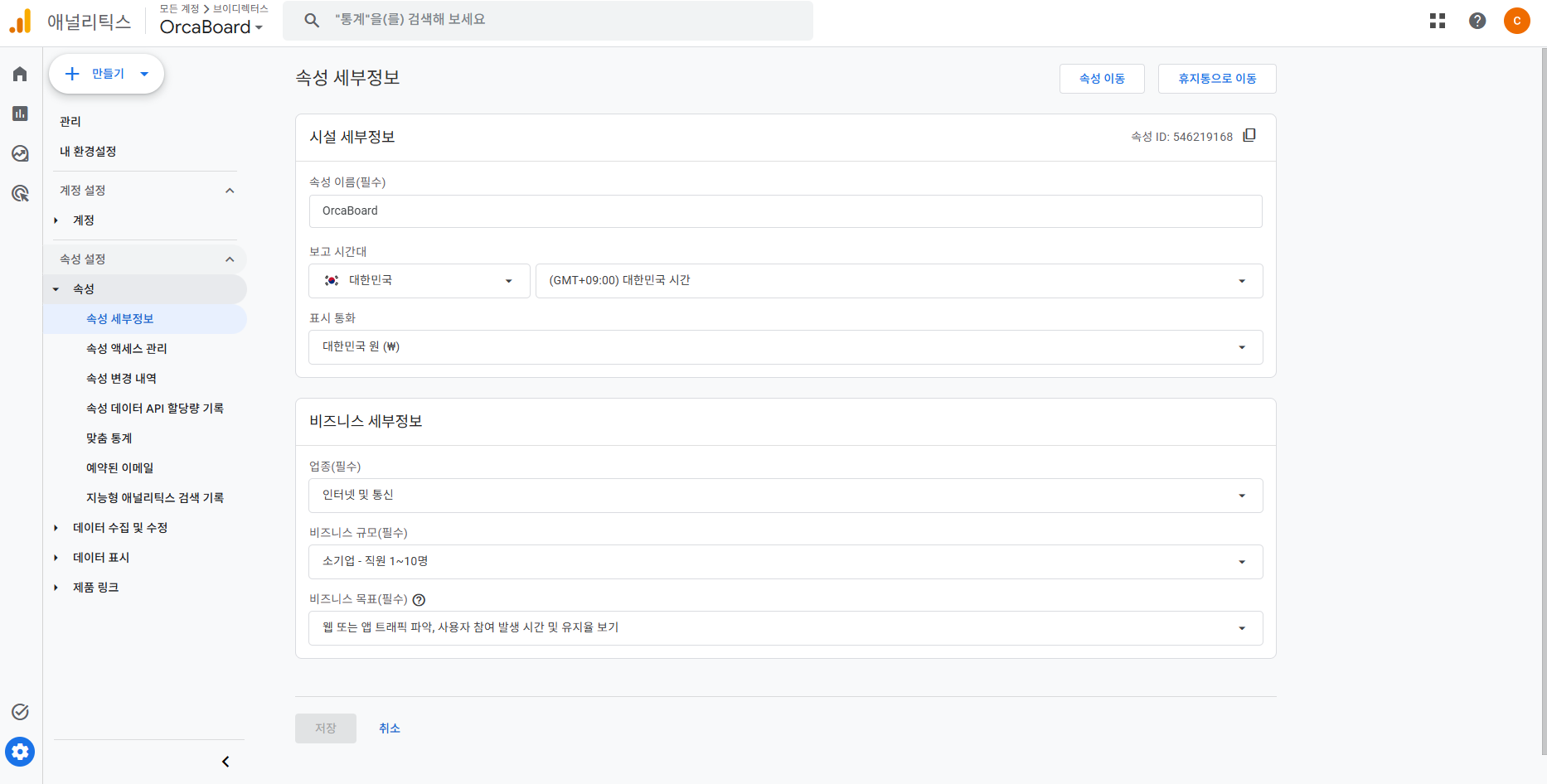Open the 비즈니스 규모 dropdown
Viewport: 1547px width, 784px height.
[x=786, y=562]
